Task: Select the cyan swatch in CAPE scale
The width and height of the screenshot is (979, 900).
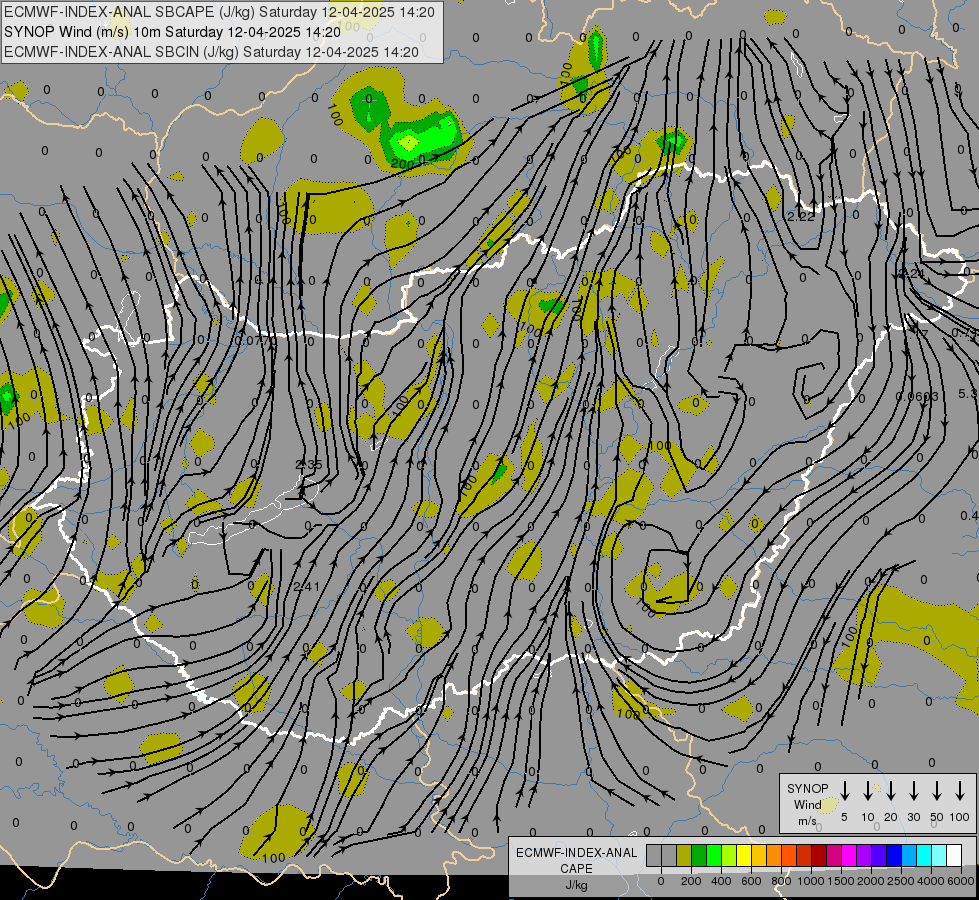Action: [924, 855]
